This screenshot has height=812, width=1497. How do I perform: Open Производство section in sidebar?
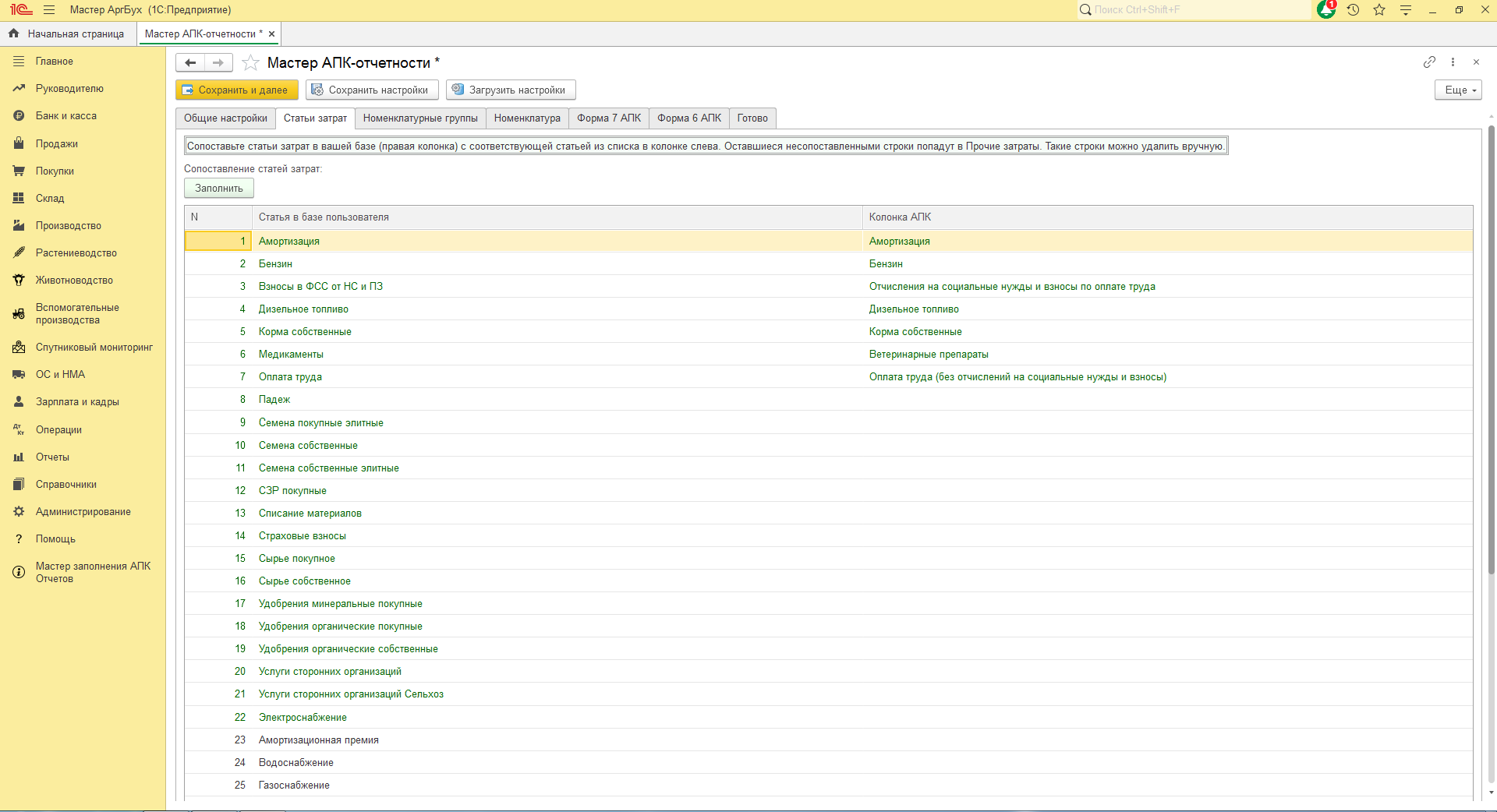coord(69,225)
